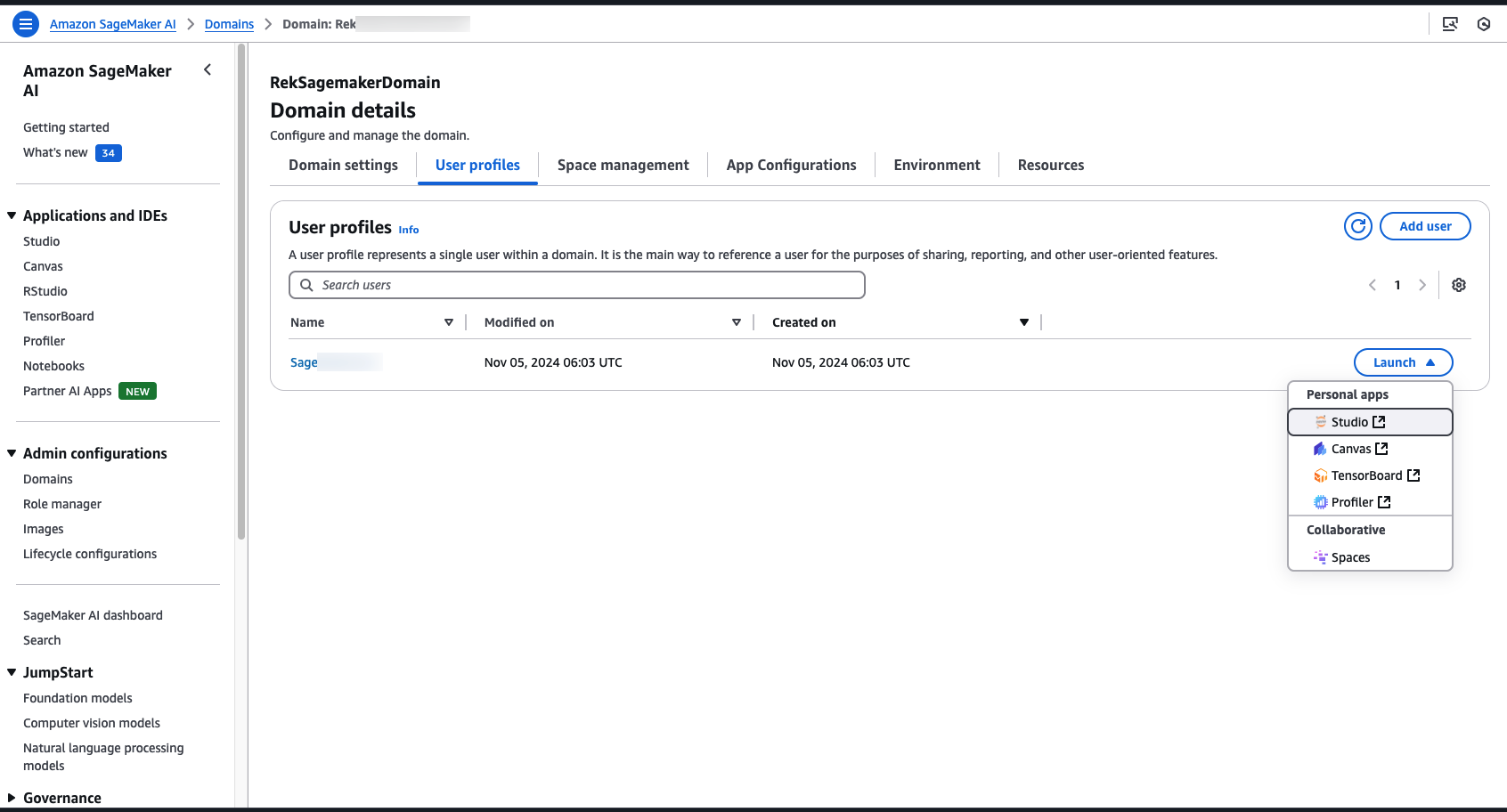Image resolution: width=1507 pixels, height=812 pixels.
Task: Collapse the Launch dropdown button
Action: click(1404, 362)
